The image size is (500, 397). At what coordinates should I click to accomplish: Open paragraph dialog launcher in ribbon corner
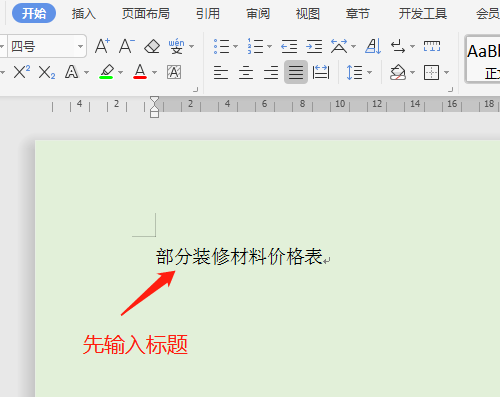pyautogui.click(x=451, y=90)
